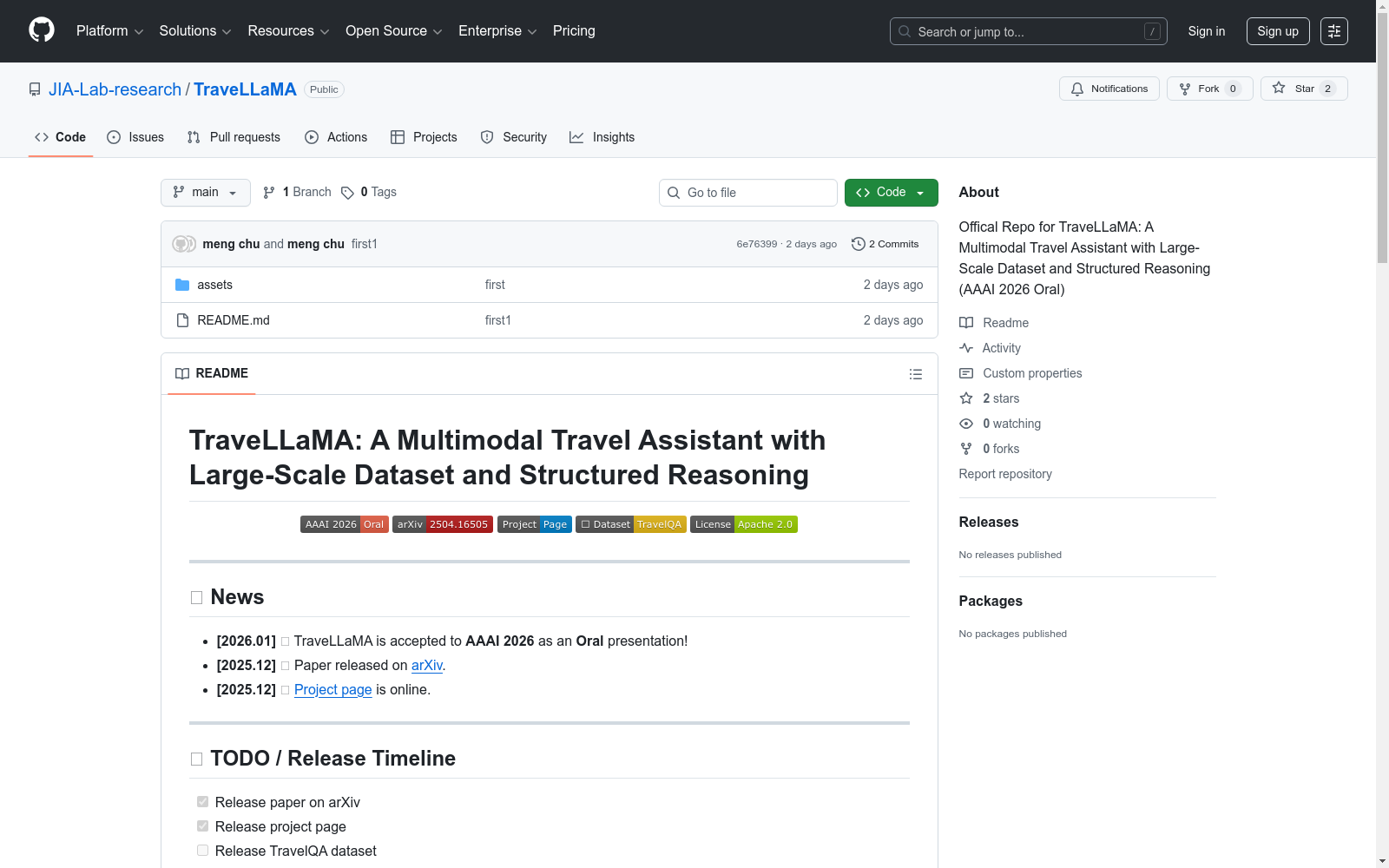Screen dimensions: 1389x868
Task: Click the AAAI 2026 Oral badge
Action: point(344,524)
